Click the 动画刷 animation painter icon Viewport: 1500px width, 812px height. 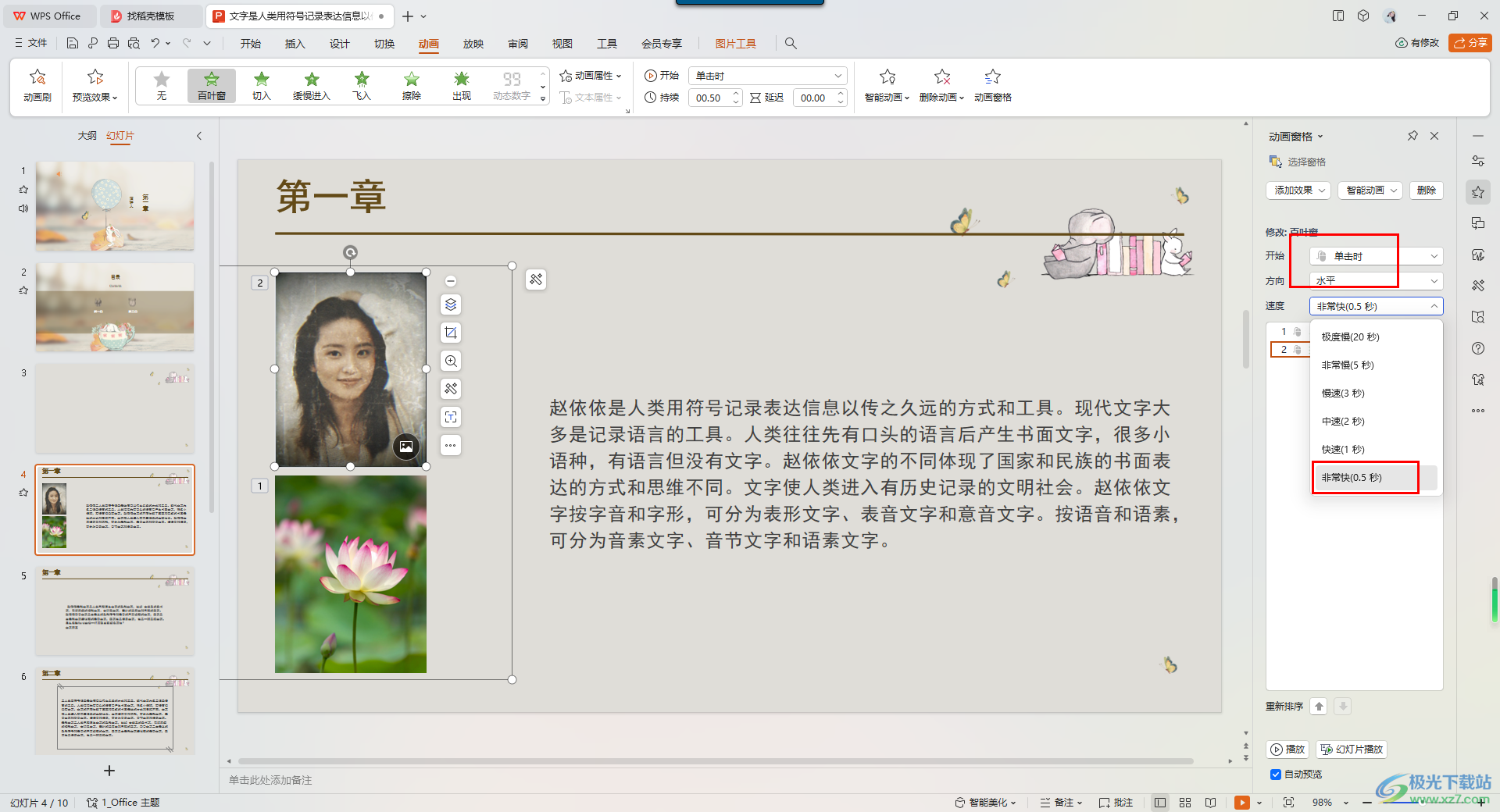click(x=37, y=85)
